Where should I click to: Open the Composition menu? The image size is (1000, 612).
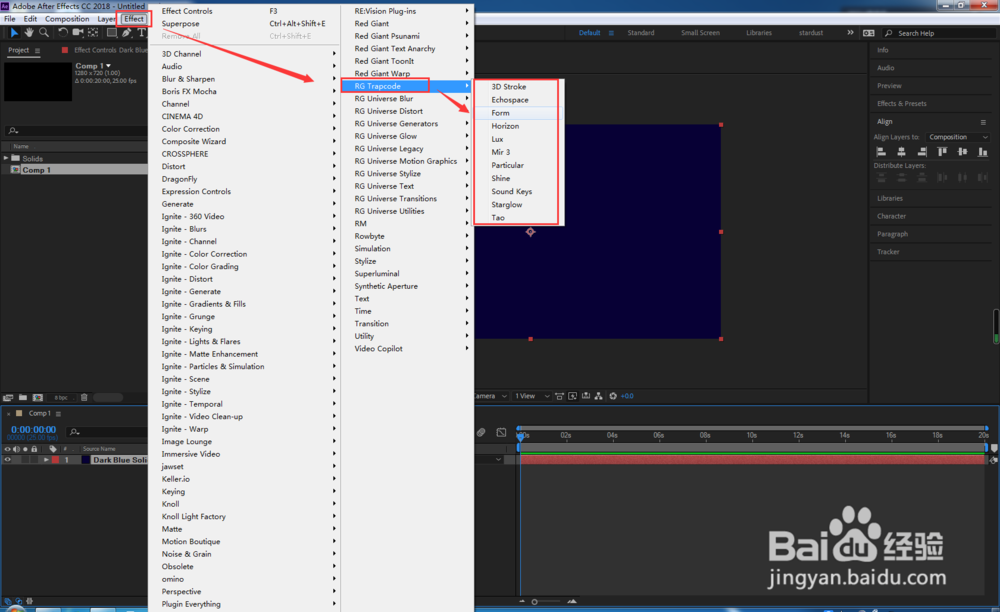[67, 19]
